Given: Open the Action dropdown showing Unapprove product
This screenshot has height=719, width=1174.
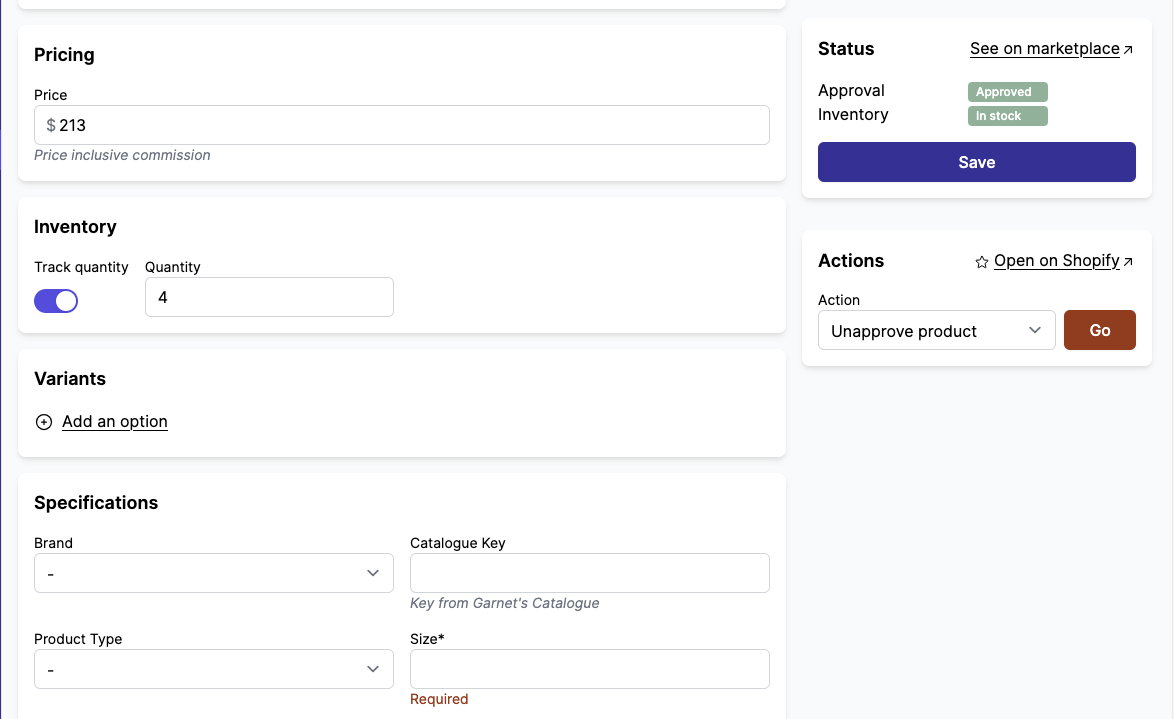Looking at the screenshot, I should coord(936,331).
